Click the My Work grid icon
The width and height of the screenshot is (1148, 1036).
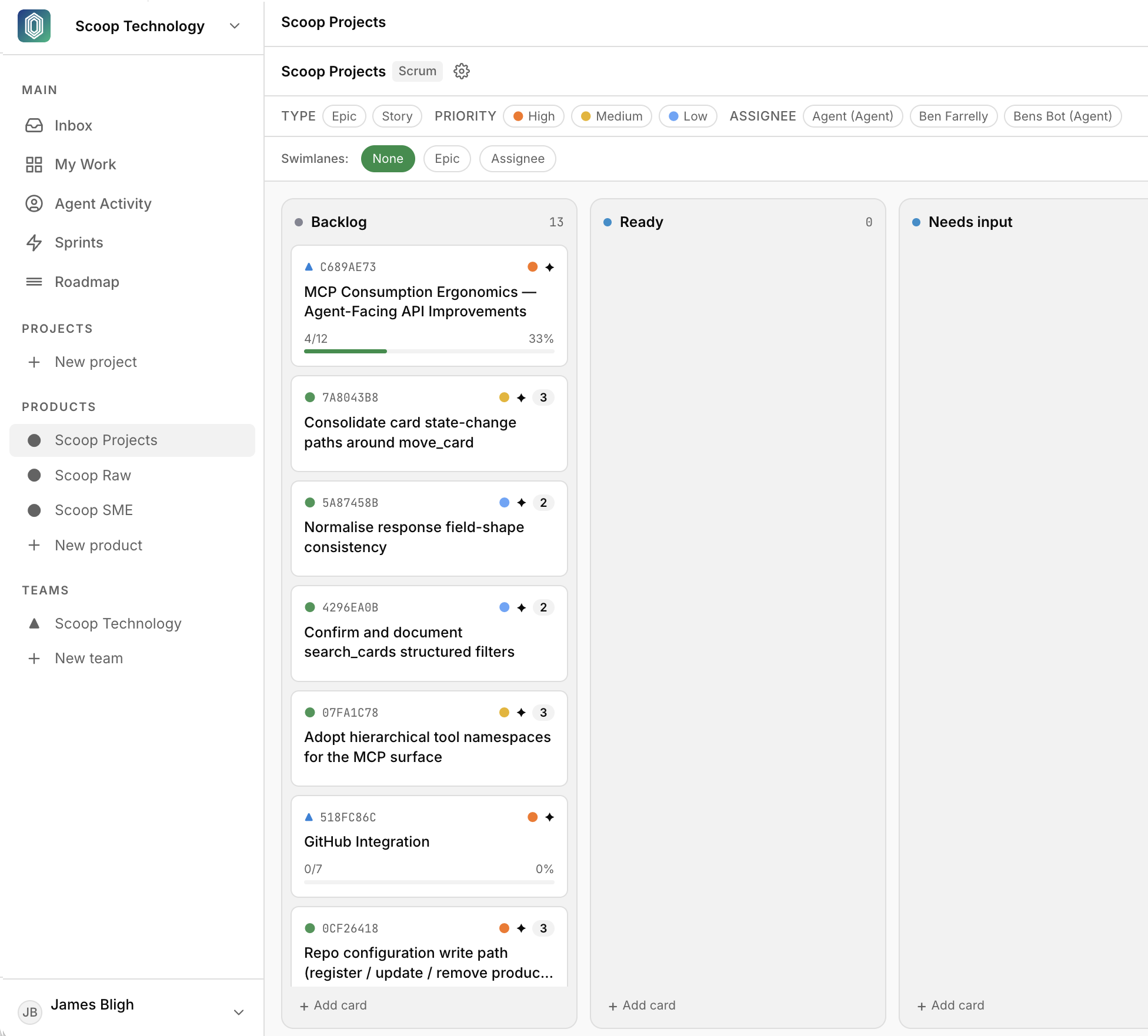click(x=34, y=165)
